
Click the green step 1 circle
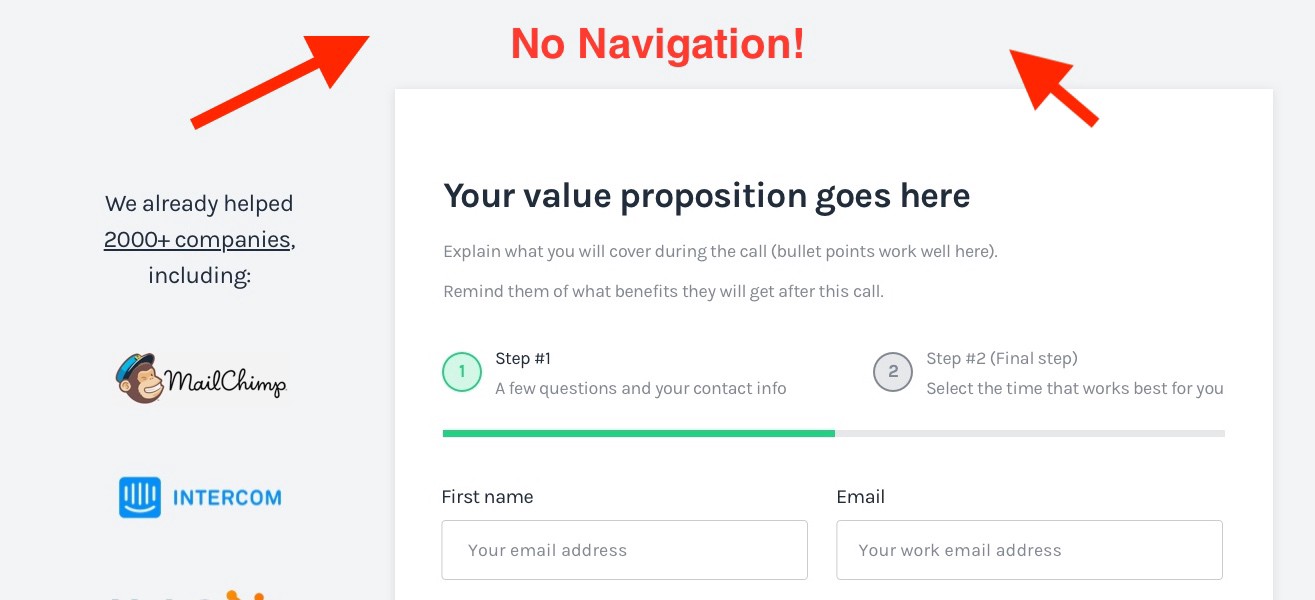coord(461,372)
